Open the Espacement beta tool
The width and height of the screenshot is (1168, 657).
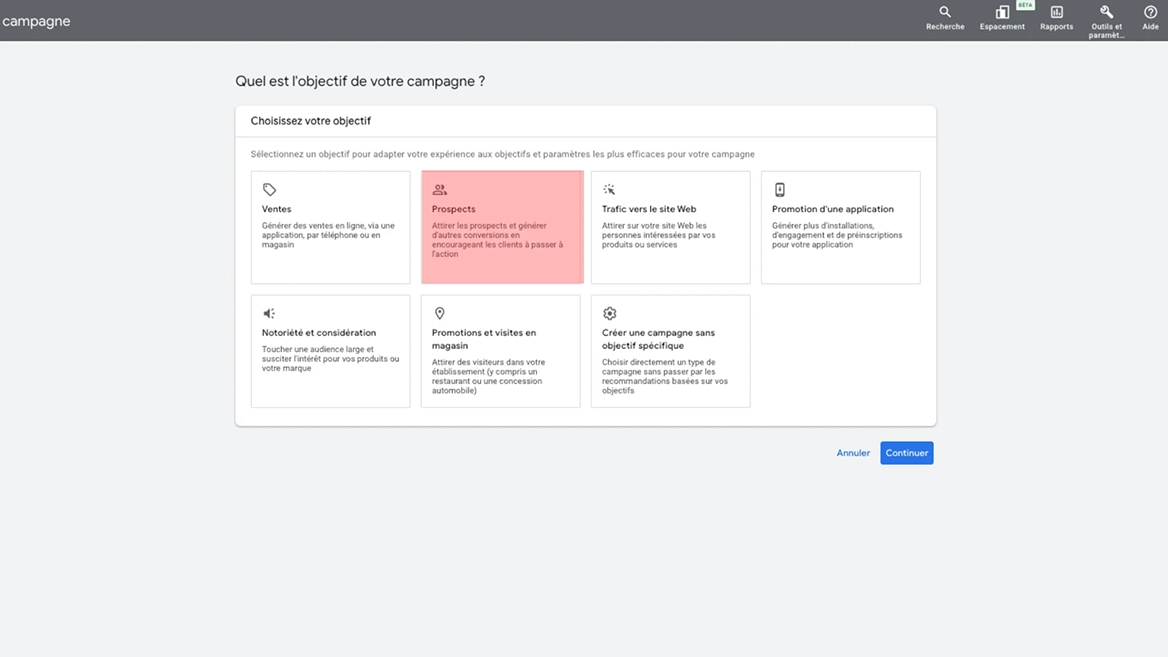pyautogui.click(x=1002, y=12)
